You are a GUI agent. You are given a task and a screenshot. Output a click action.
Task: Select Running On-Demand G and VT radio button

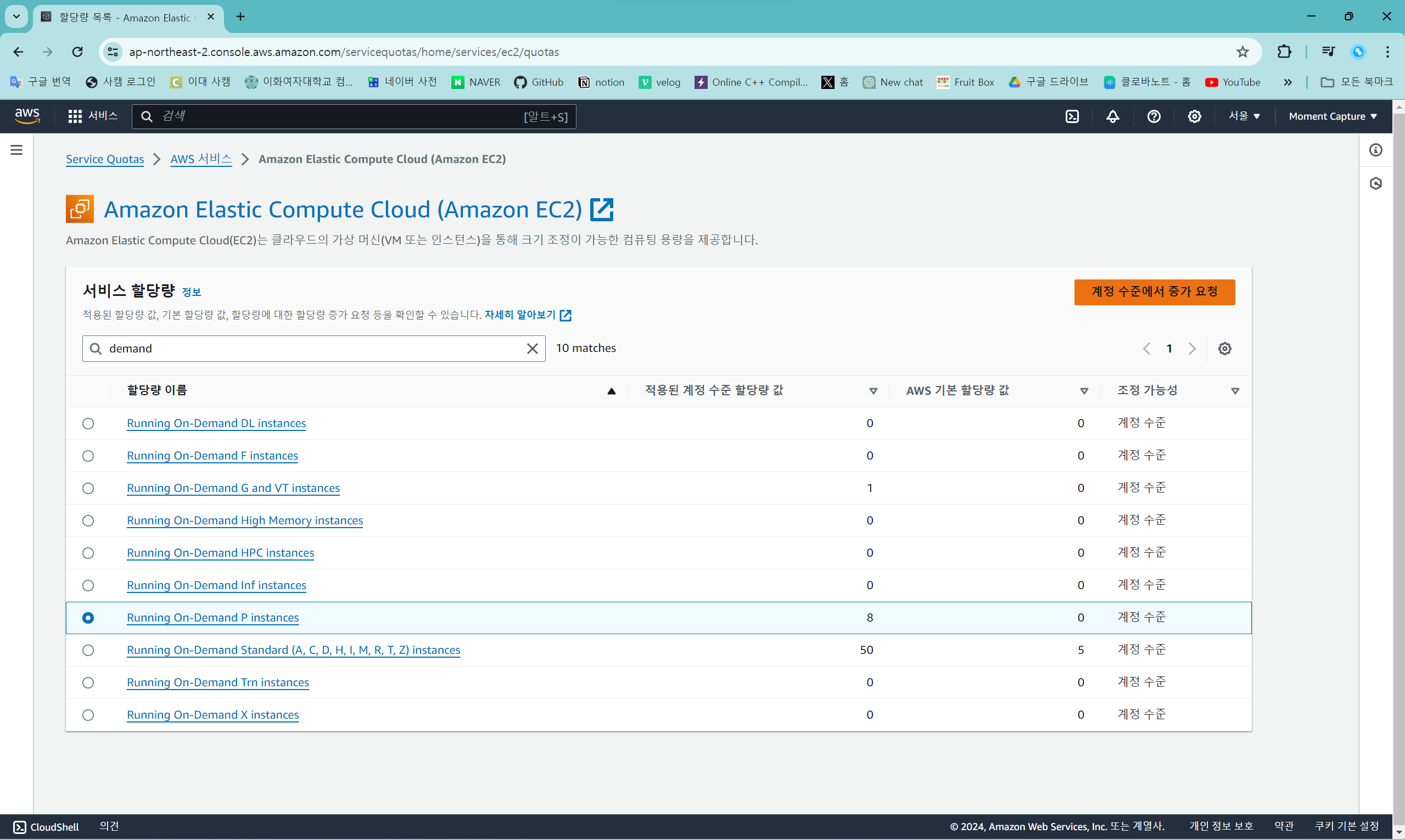pyautogui.click(x=88, y=488)
